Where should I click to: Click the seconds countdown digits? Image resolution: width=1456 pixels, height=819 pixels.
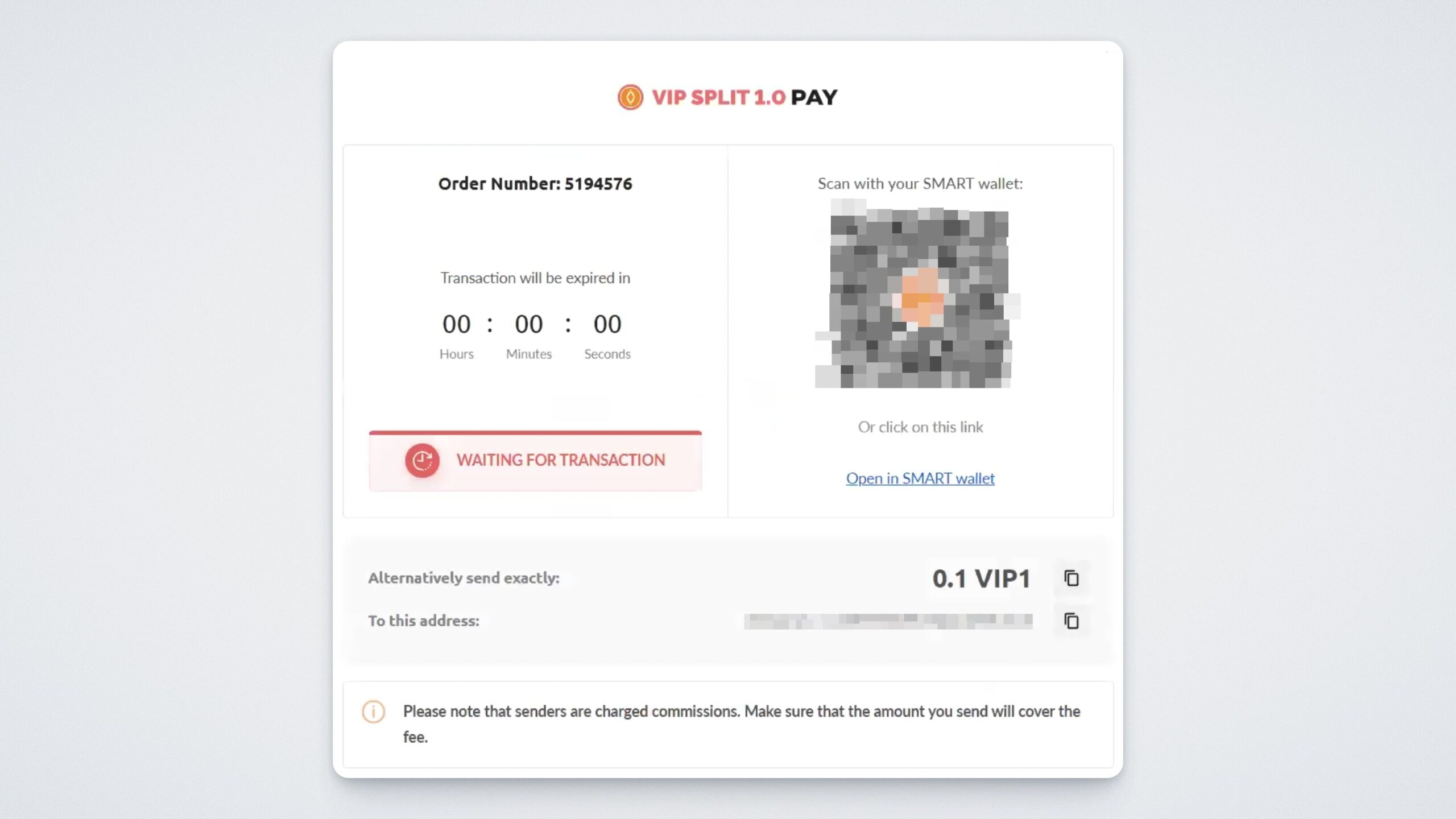(x=607, y=324)
